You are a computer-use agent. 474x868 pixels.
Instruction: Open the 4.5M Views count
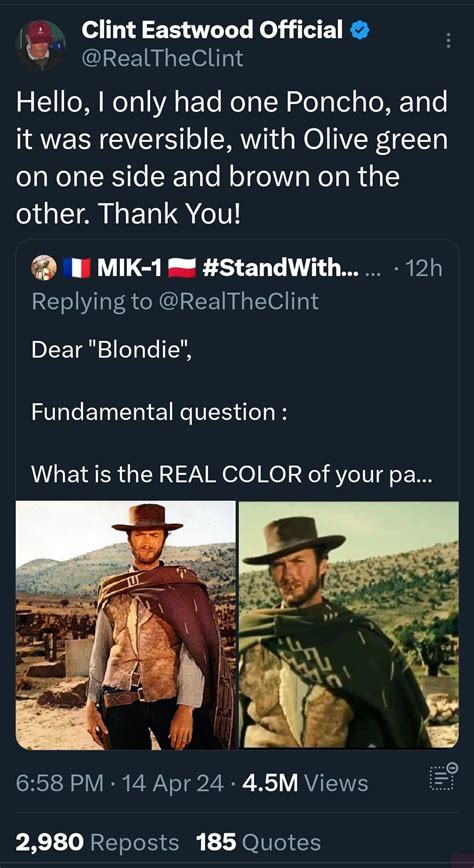[305, 783]
